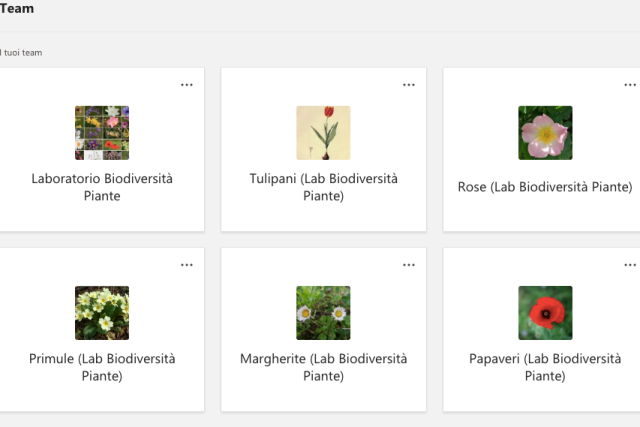This screenshot has width=640, height=427.
Task: Click the Team page heading
Action: [17, 9]
